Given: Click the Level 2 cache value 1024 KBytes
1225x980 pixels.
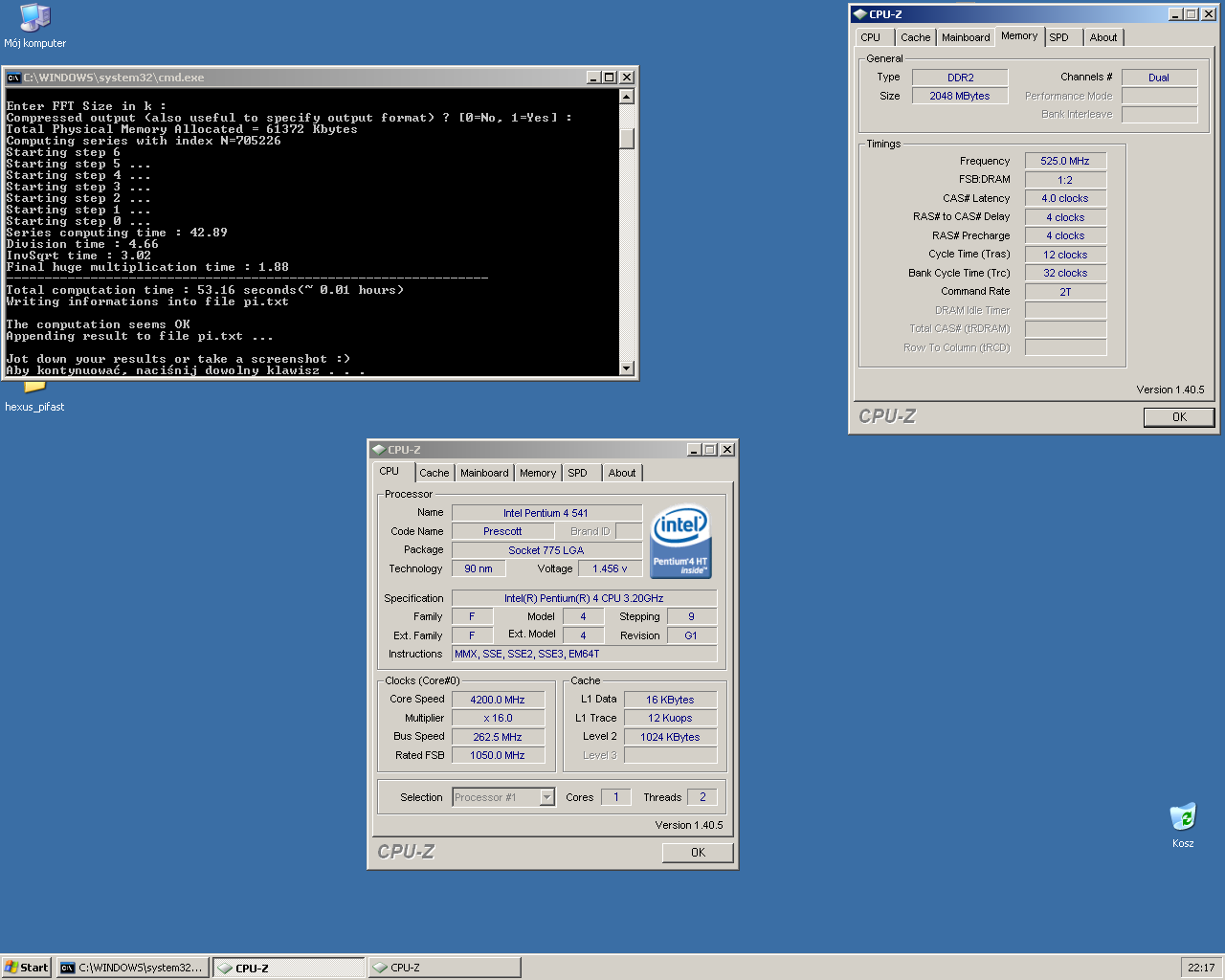Looking at the screenshot, I should click(670, 737).
